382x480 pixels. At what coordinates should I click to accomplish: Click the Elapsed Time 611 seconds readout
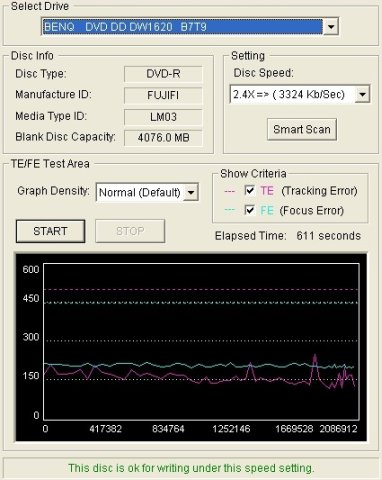[x=288, y=236]
